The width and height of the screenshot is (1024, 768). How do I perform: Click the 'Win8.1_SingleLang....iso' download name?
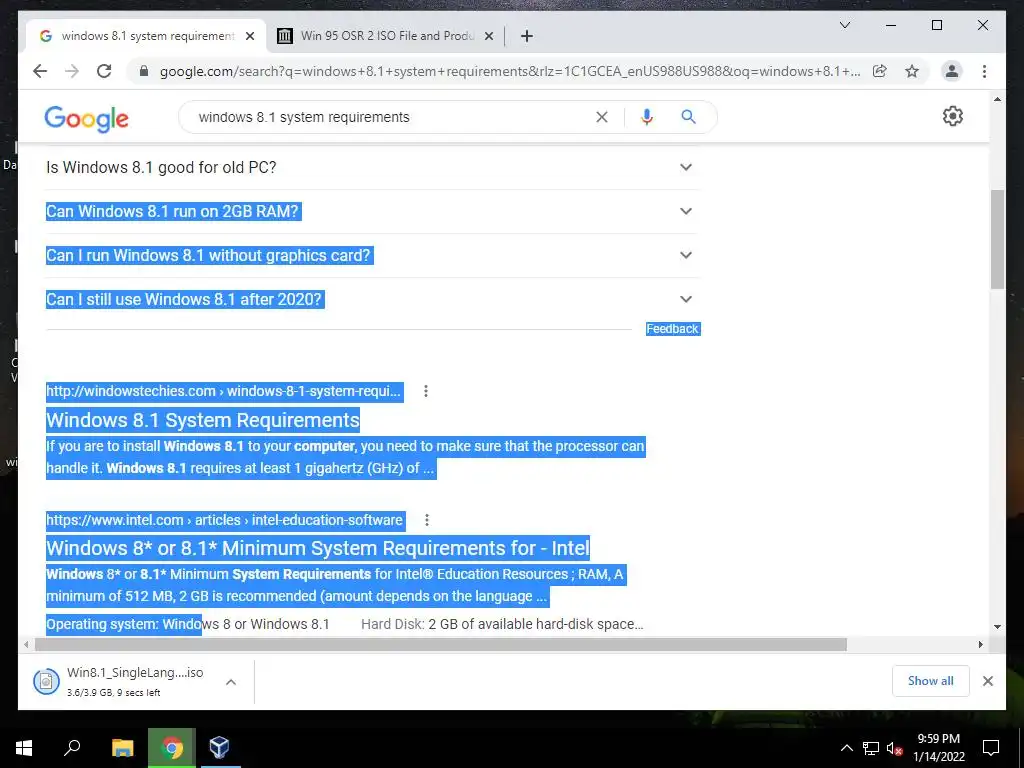135,673
